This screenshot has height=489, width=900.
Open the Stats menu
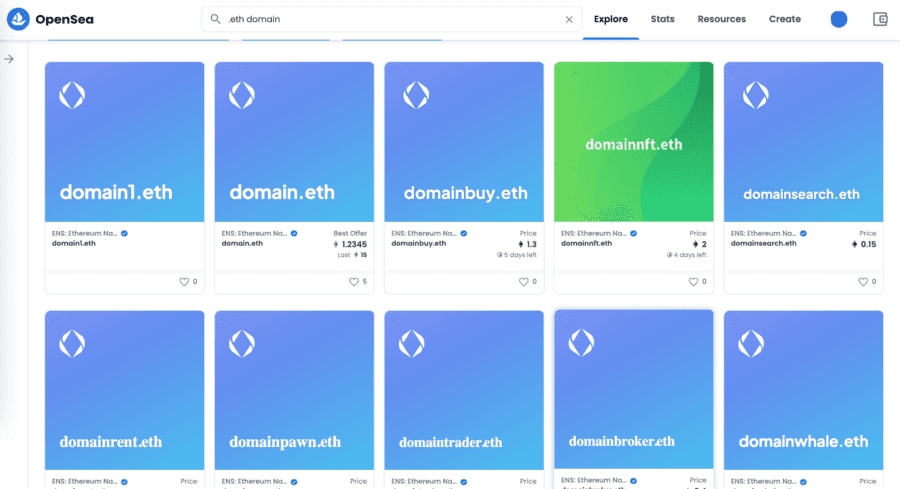tap(662, 19)
